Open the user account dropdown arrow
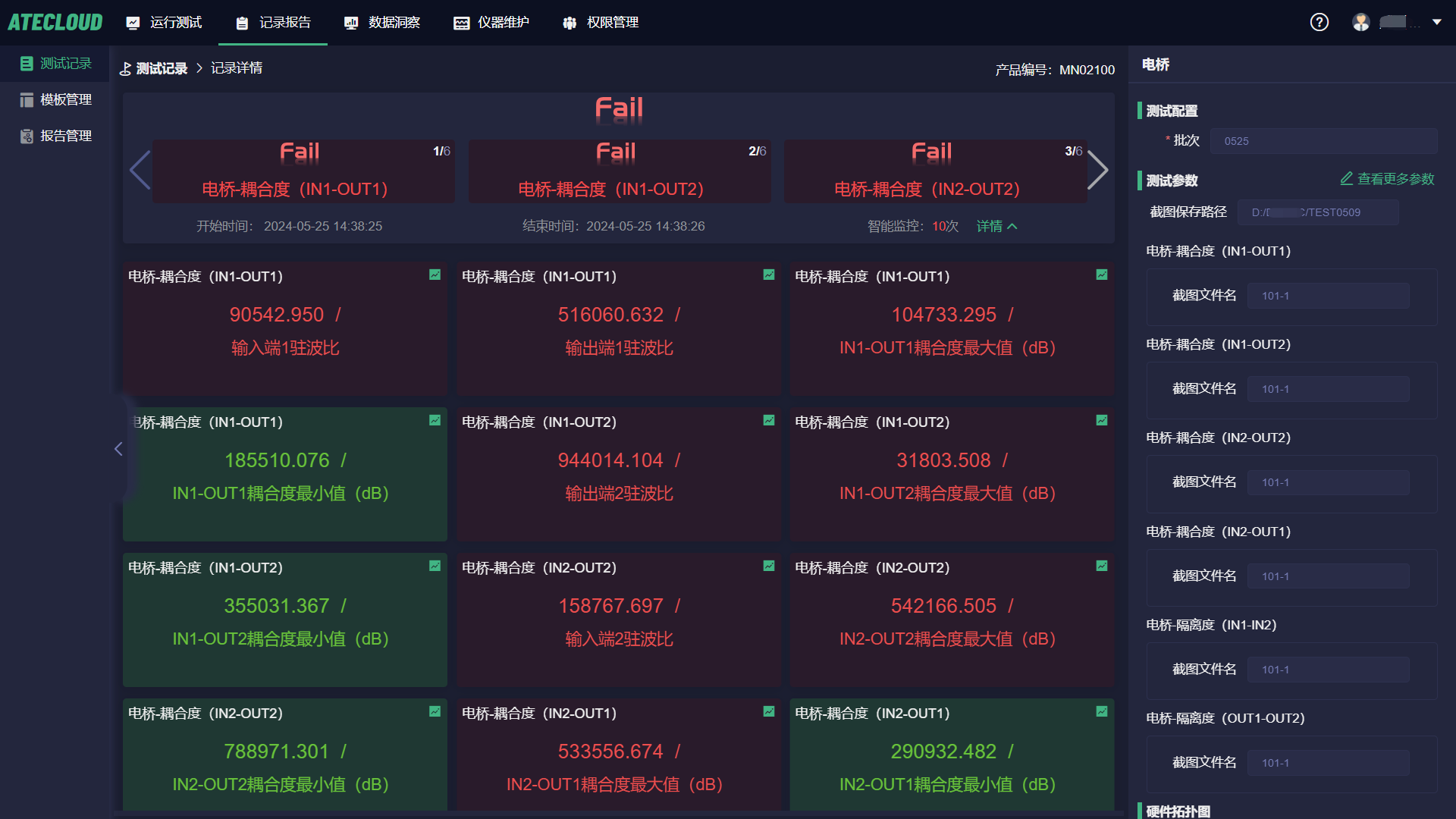 [1436, 22]
